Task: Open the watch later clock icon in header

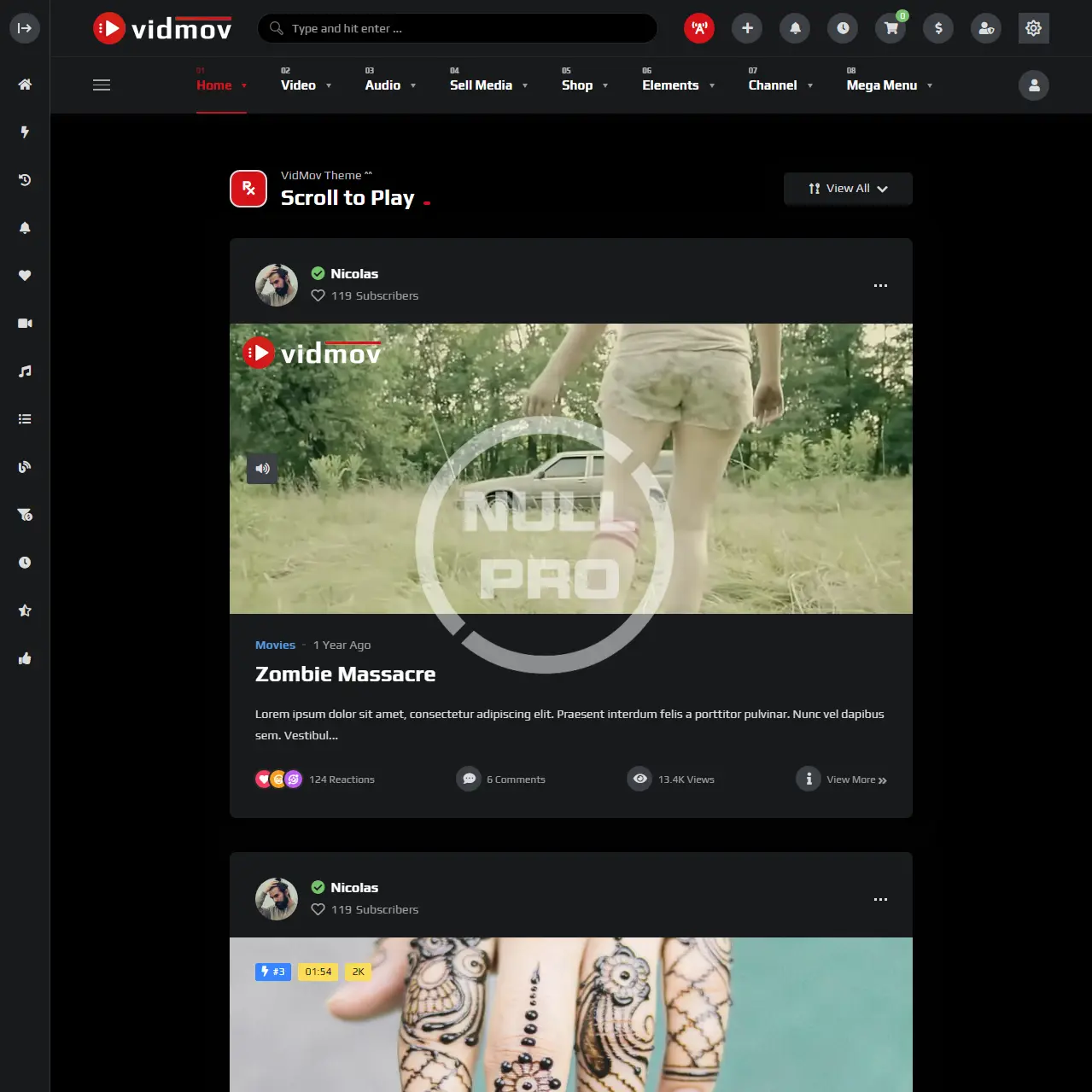Action: (x=843, y=28)
